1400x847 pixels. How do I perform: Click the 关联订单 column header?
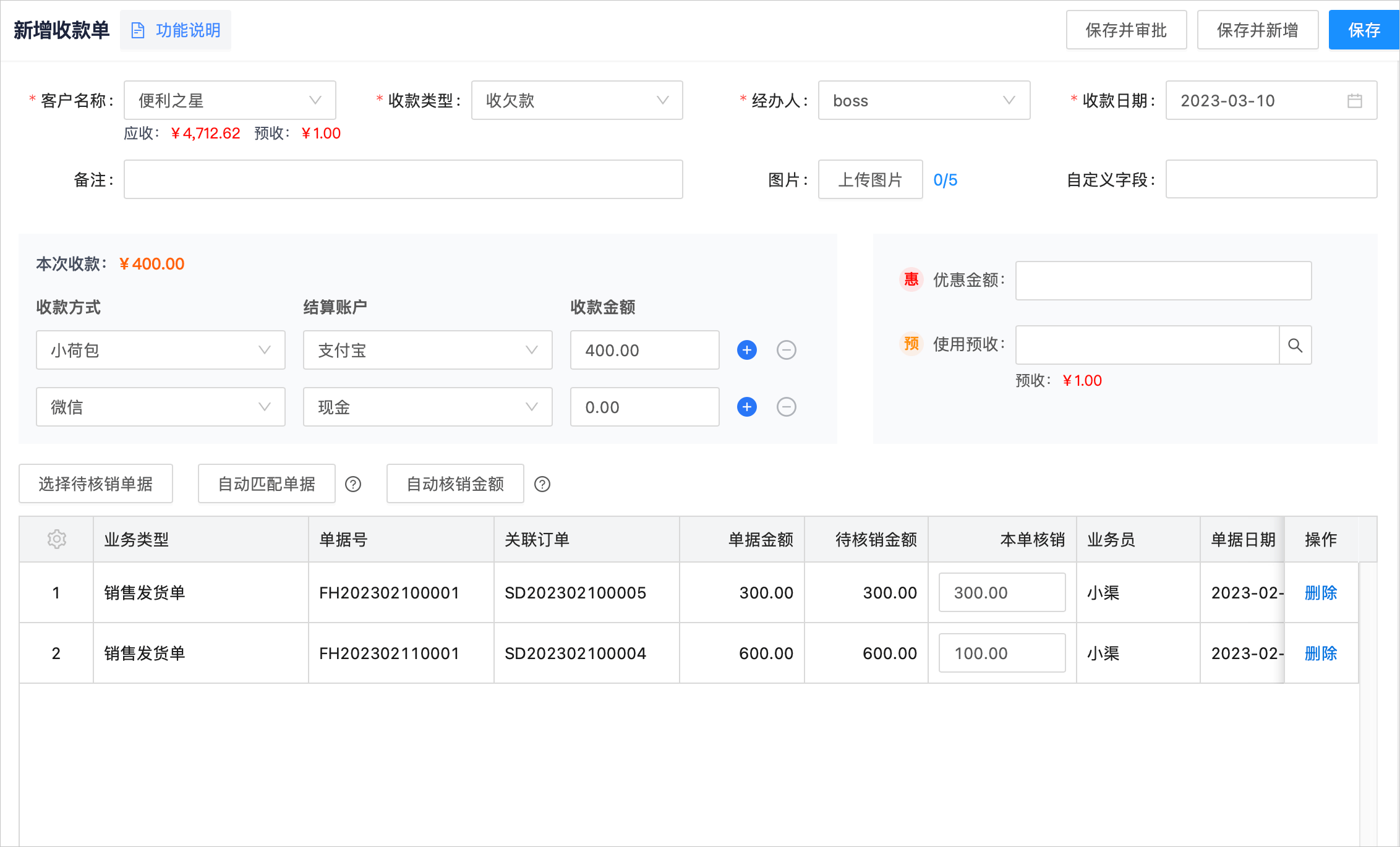coord(587,539)
